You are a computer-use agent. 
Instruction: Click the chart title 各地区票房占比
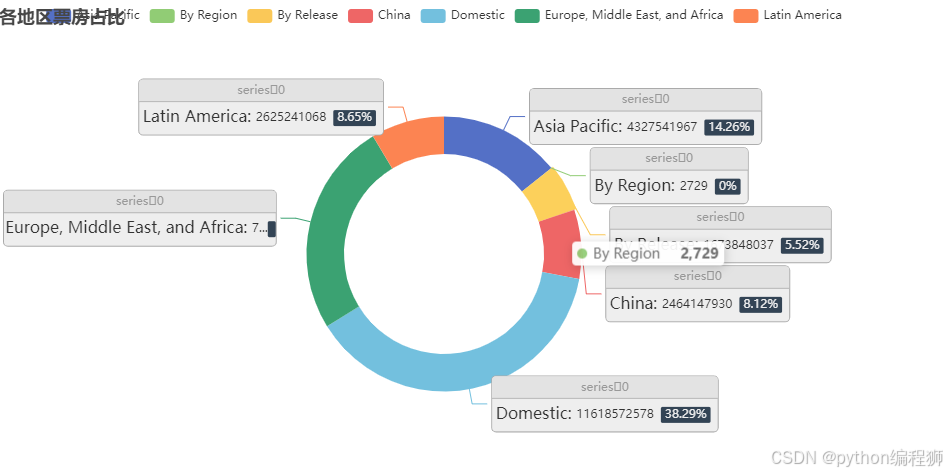point(62,18)
